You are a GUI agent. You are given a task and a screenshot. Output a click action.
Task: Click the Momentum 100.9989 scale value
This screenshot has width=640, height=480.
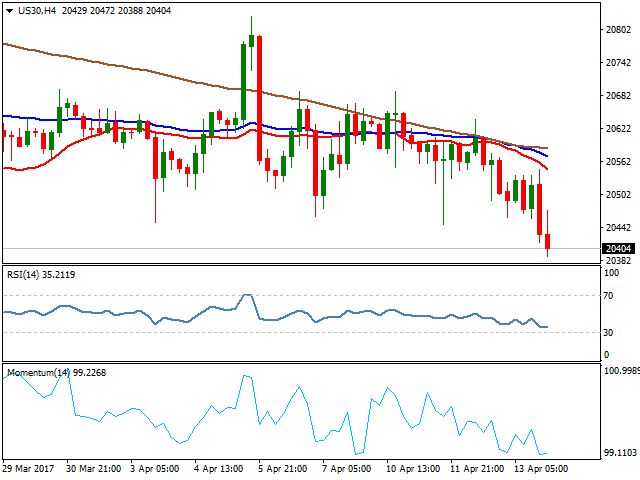tap(621, 371)
